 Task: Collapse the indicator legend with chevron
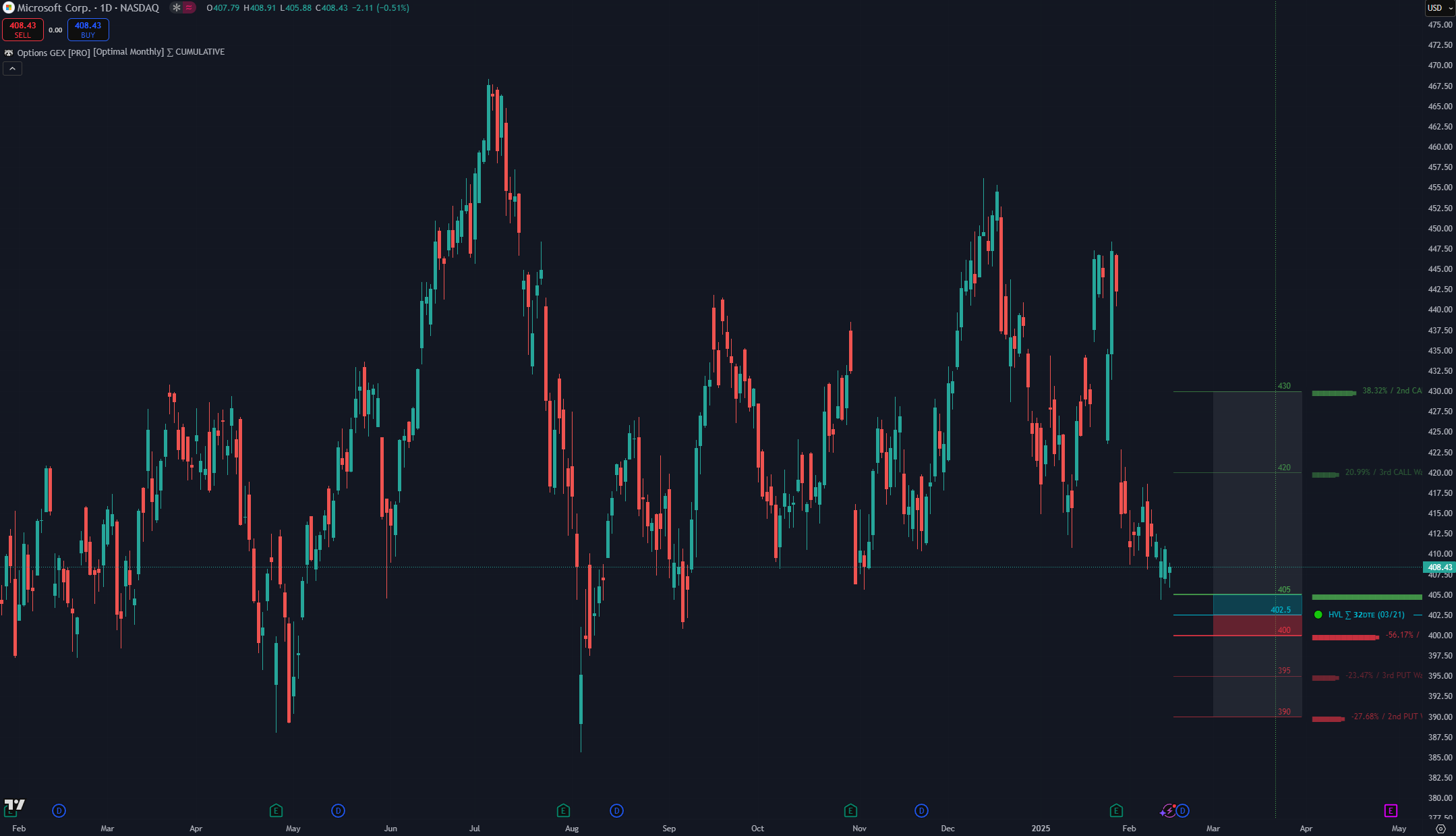point(12,69)
